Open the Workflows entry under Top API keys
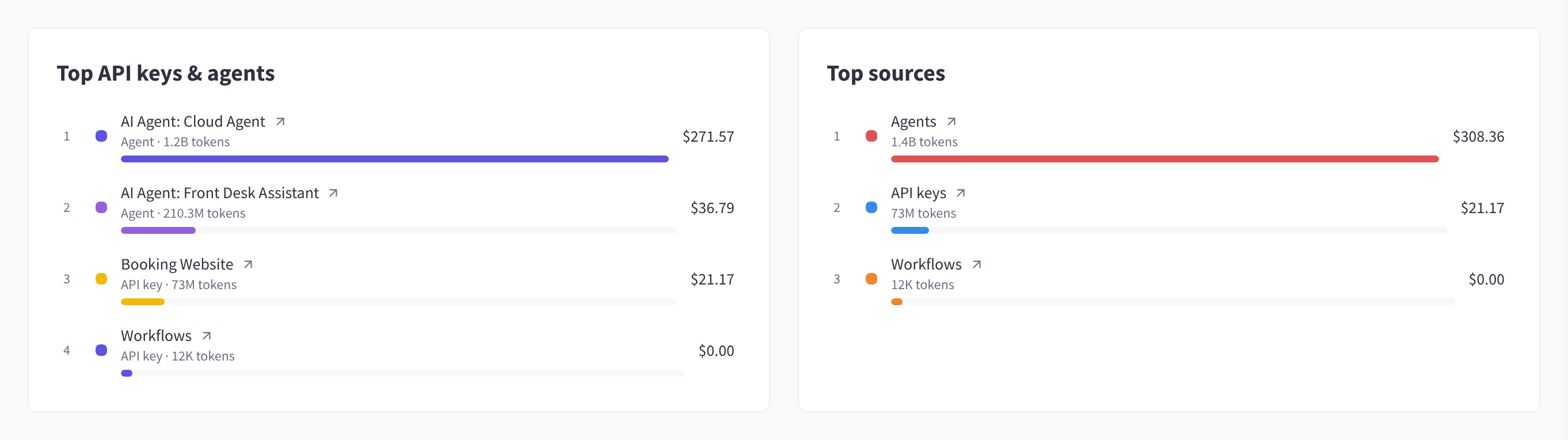Viewport: 1568px width, 440px height. pos(157,336)
